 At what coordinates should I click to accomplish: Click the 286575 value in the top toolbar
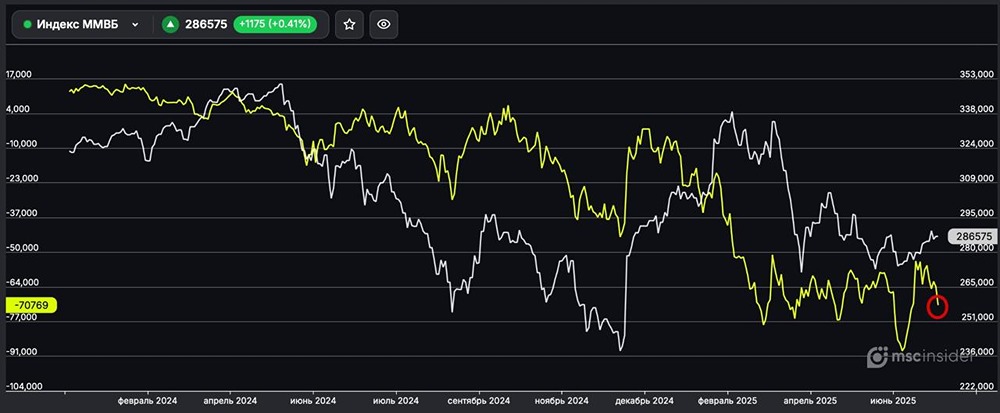[206, 25]
